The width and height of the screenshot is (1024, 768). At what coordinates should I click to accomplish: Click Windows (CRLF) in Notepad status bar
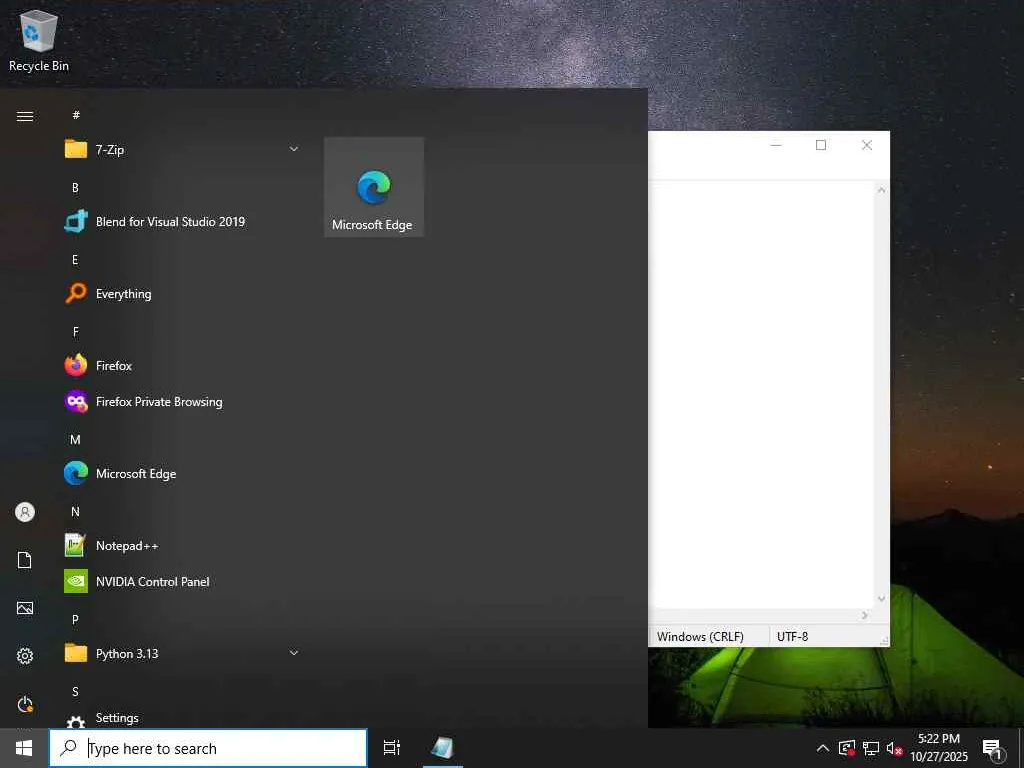[700, 636]
